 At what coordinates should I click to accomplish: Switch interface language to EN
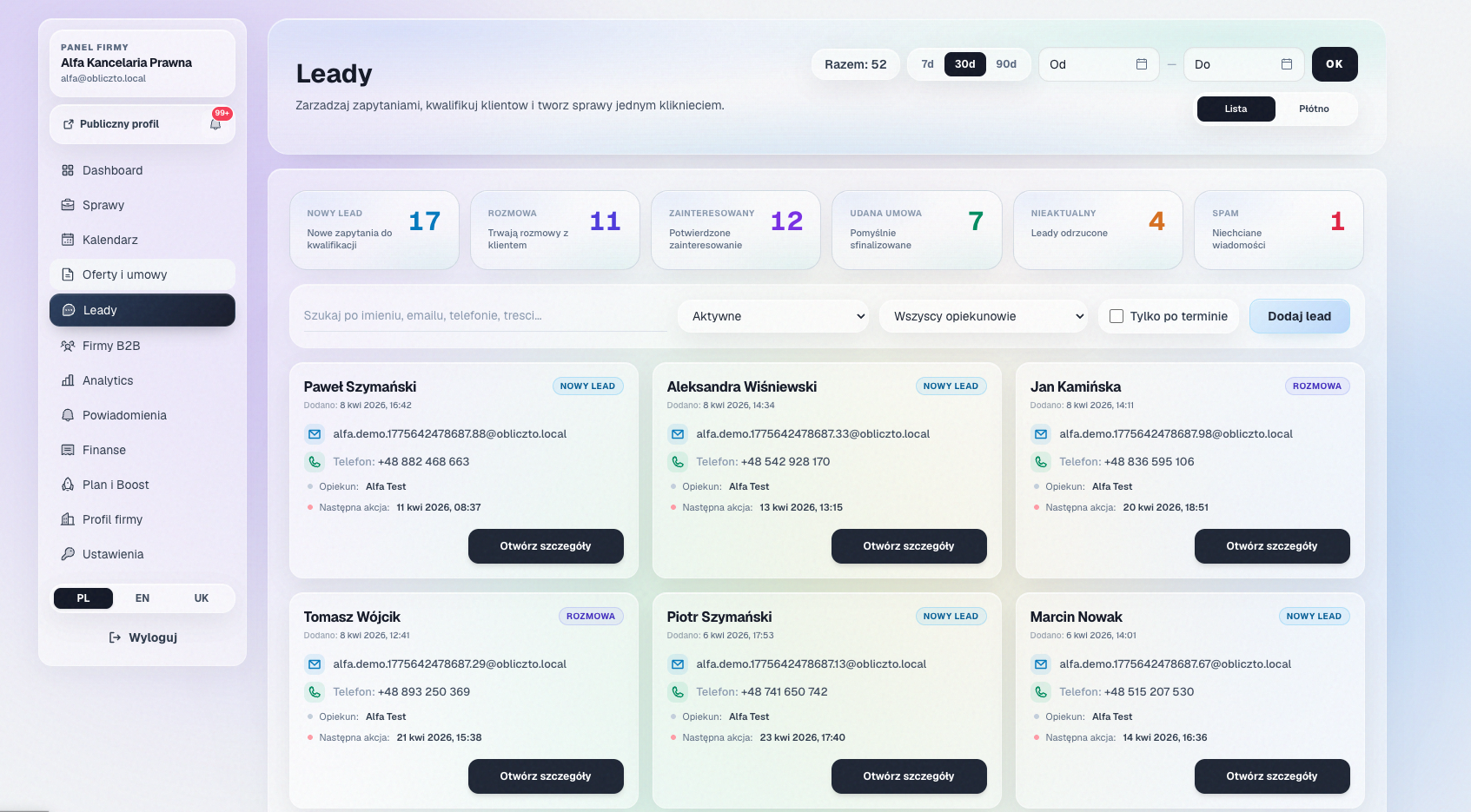pyautogui.click(x=142, y=598)
